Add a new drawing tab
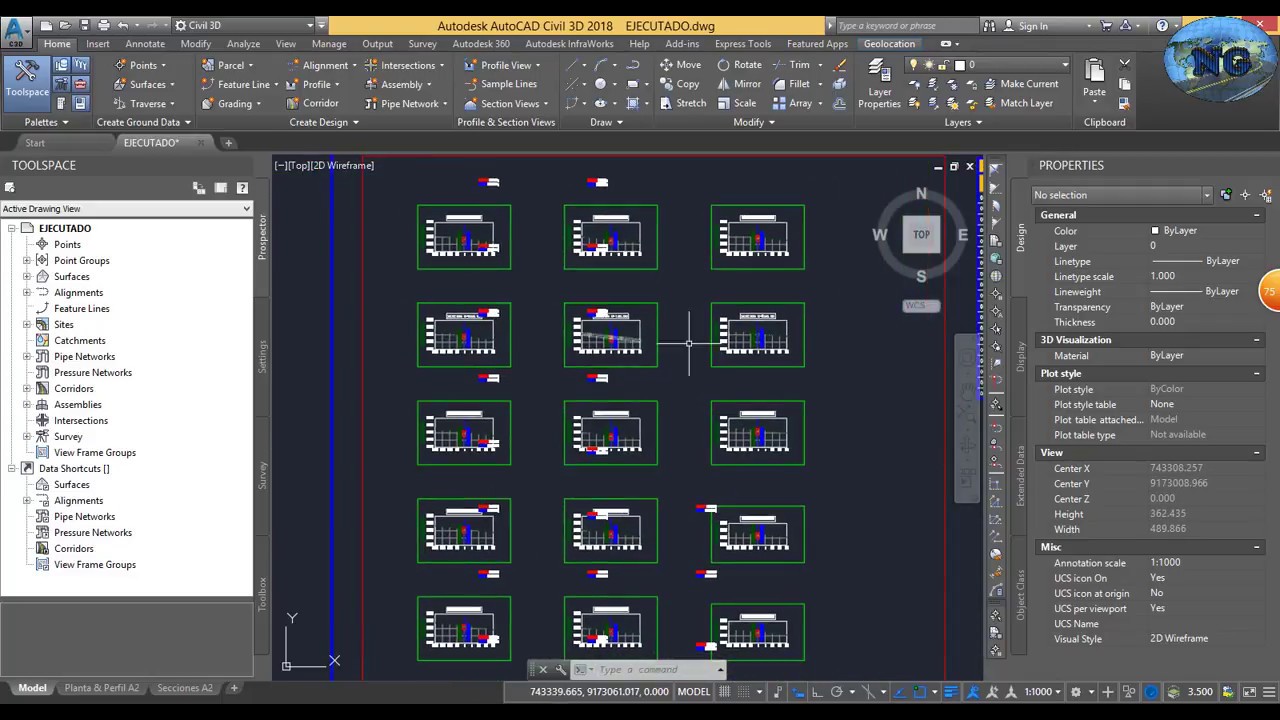Screen dimensions: 1280x720 click(x=228, y=143)
